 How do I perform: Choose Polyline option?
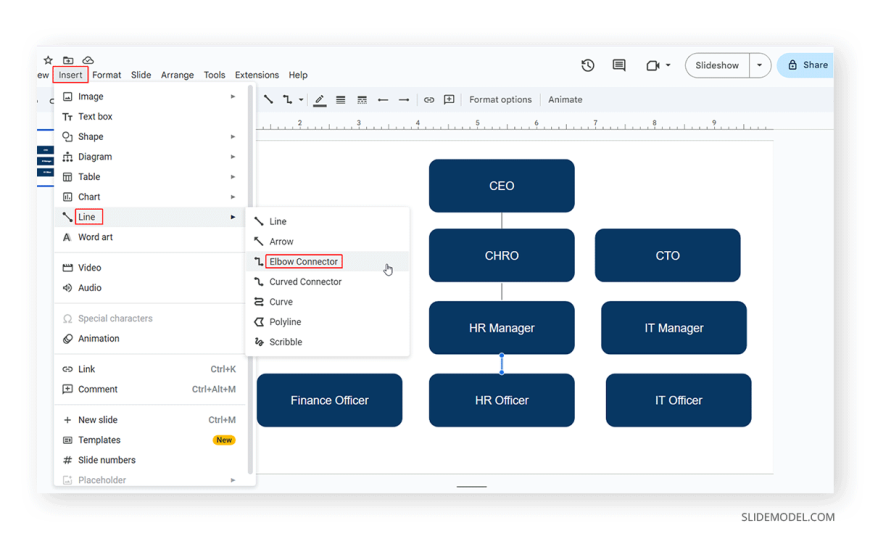click(327, 322)
